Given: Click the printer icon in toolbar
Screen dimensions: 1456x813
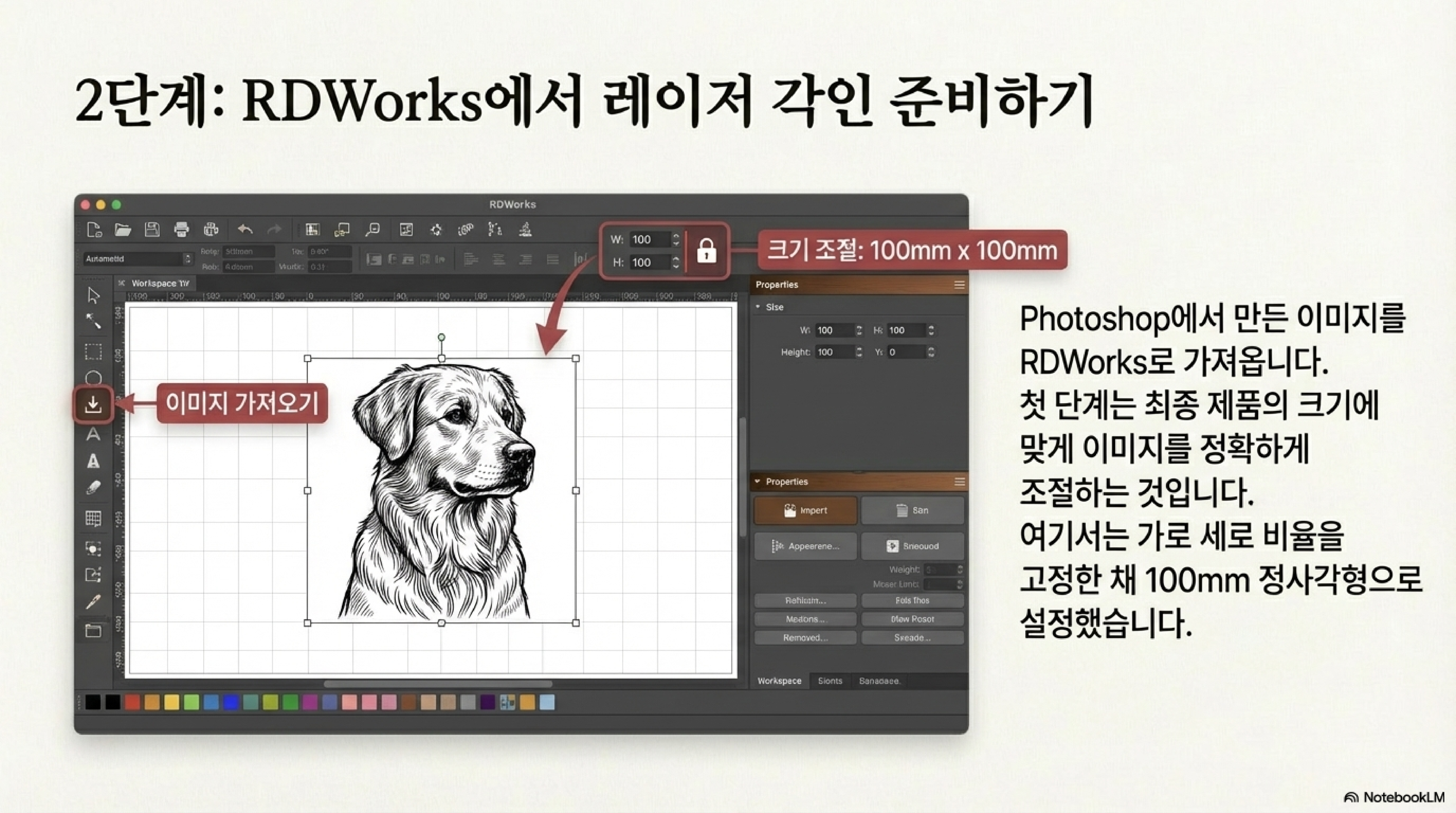Looking at the screenshot, I should coord(181,229).
